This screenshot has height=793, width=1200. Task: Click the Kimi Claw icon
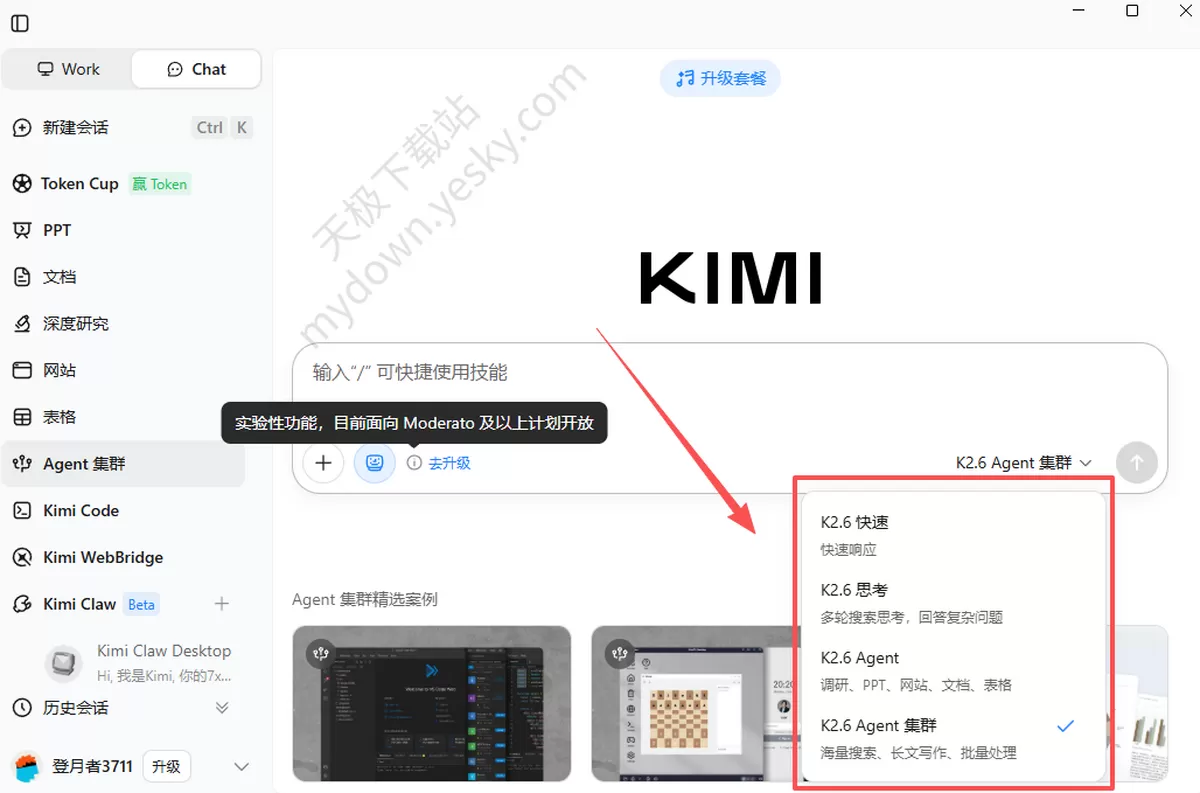click(x=22, y=604)
